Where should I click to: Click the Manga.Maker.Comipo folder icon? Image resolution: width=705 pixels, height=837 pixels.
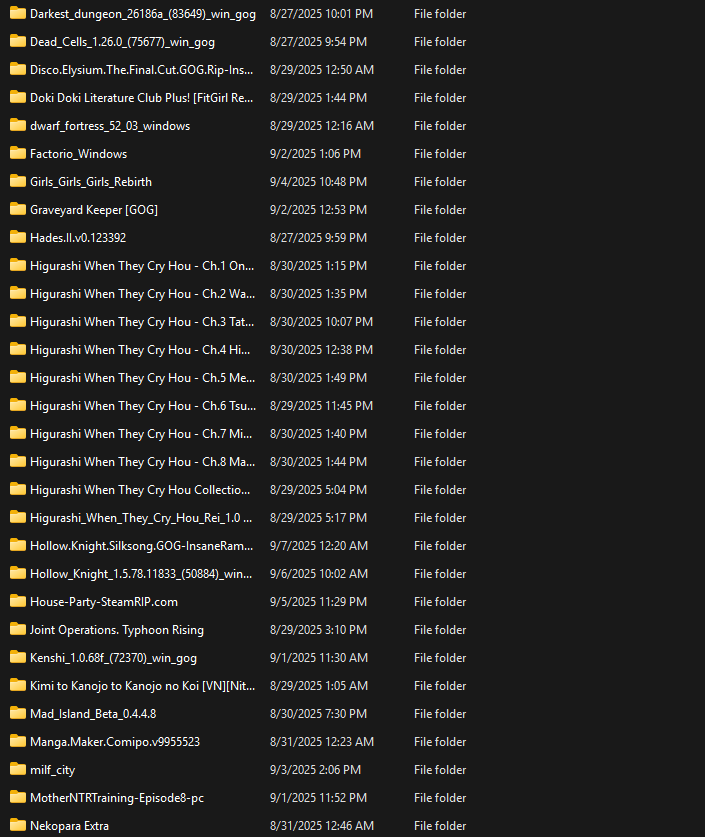tap(18, 741)
